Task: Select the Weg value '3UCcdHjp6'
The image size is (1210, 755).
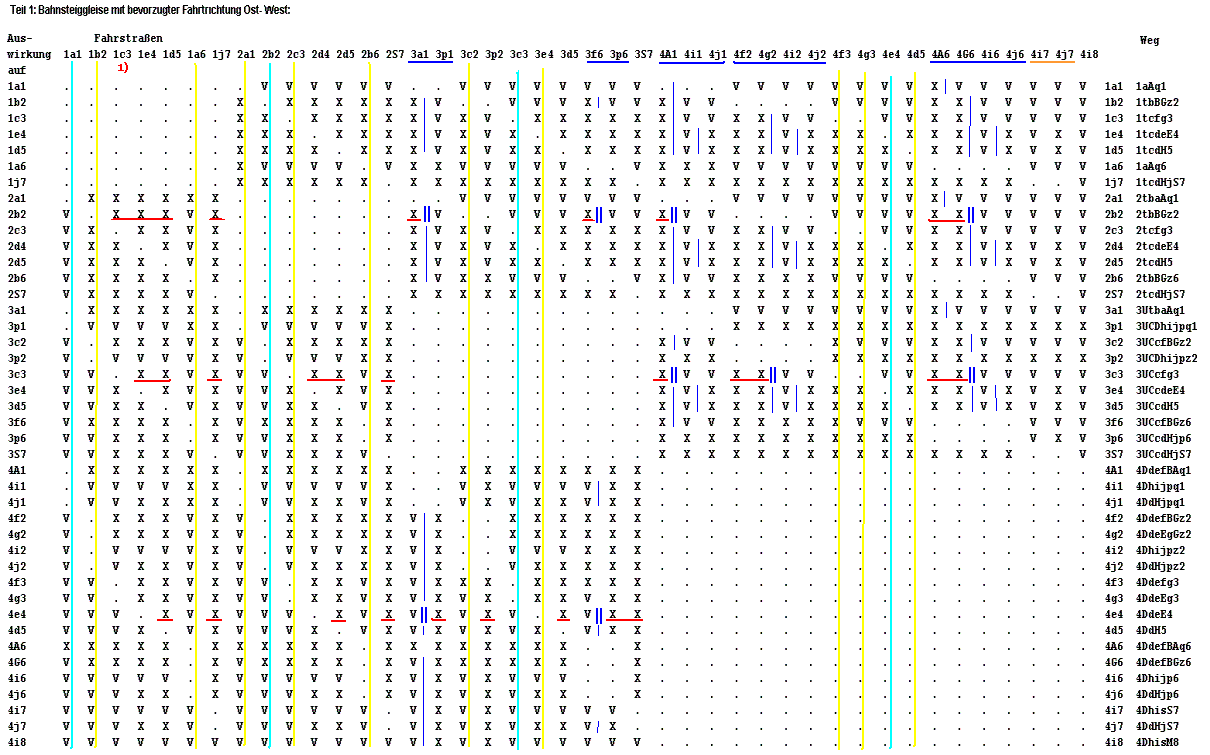Action: click(x=1163, y=439)
